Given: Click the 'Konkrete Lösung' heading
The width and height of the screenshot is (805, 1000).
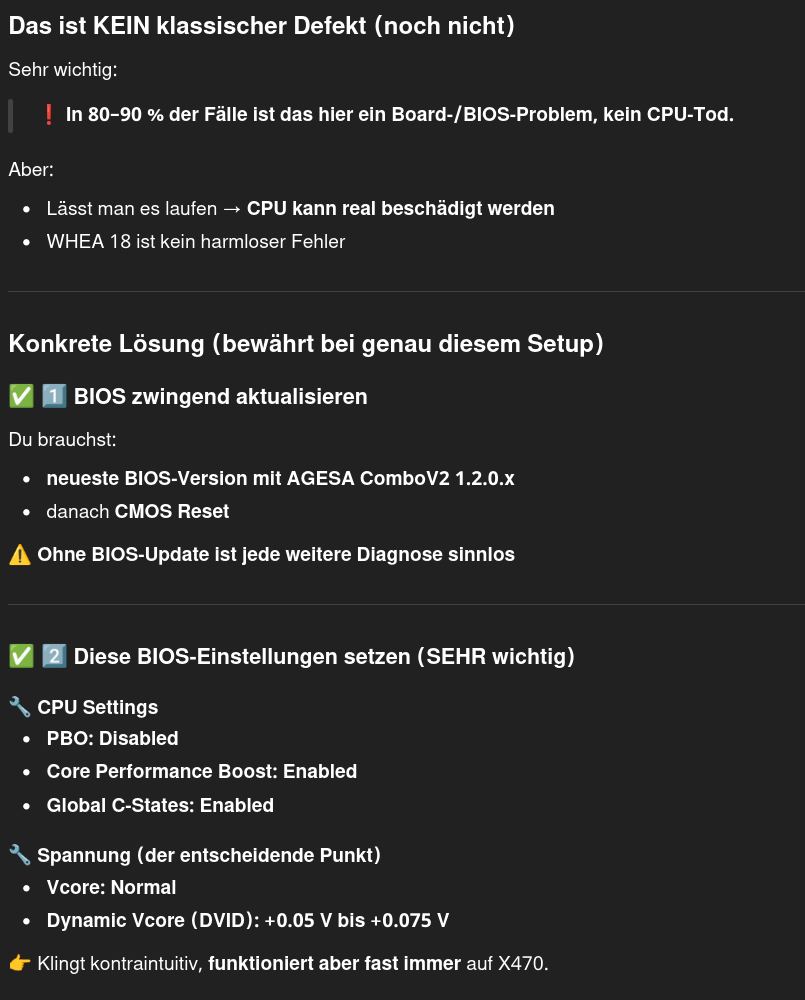Looking at the screenshot, I should (x=305, y=344).
